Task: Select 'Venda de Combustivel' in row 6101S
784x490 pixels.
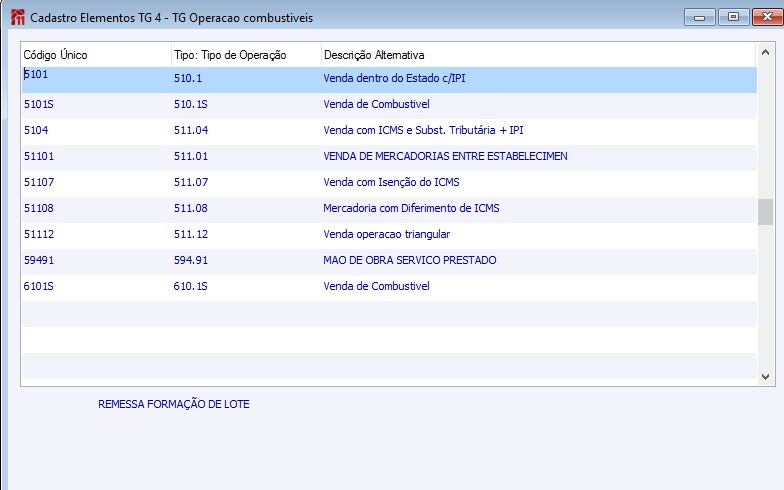Action: 376,286
